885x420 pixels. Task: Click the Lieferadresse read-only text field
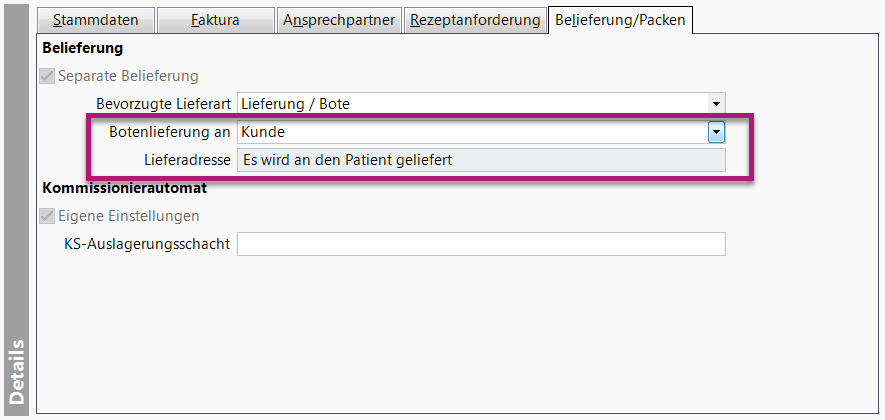click(x=480, y=160)
